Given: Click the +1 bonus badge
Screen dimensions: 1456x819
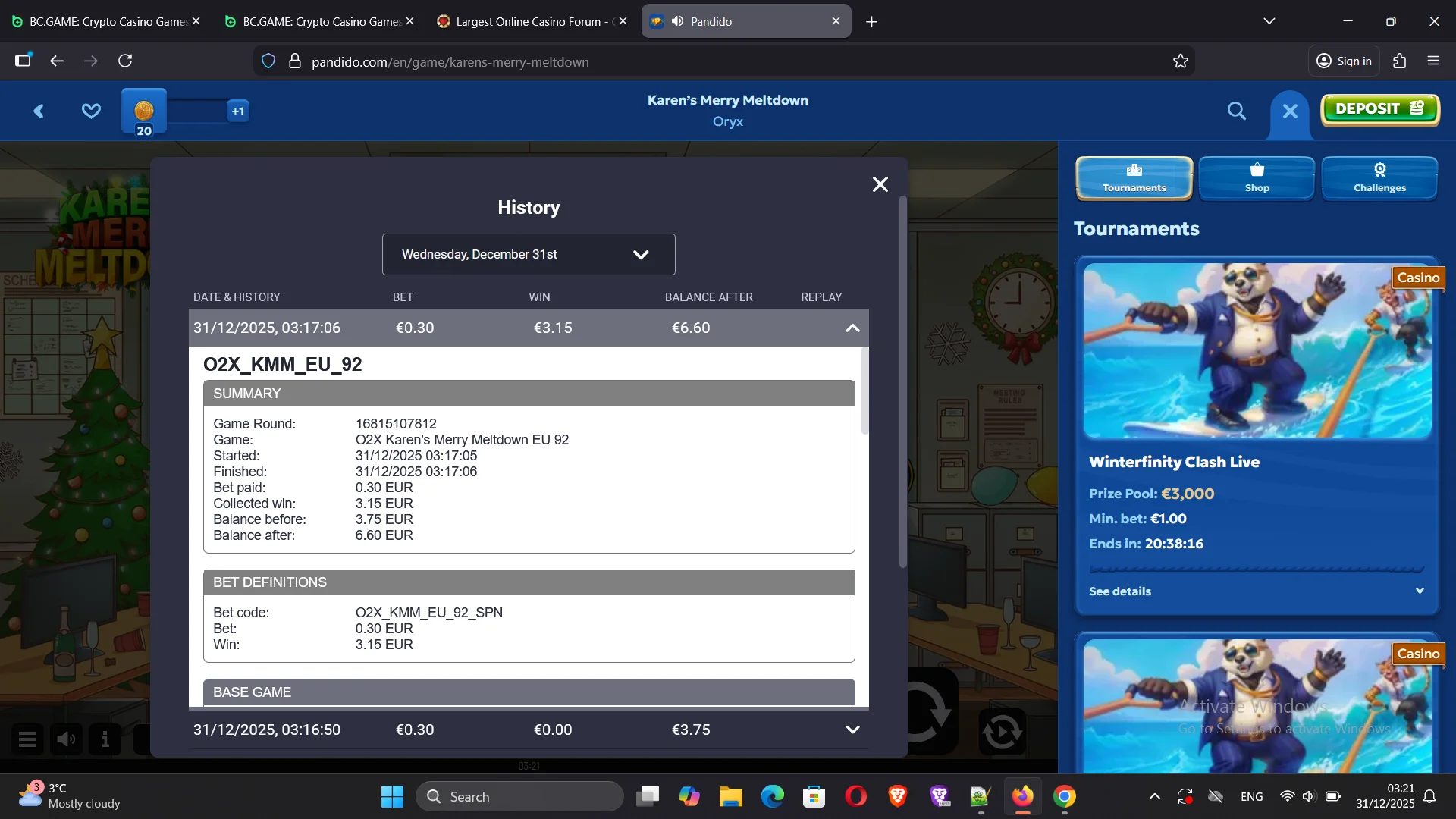Looking at the screenshot, I should [x=238, y=111].
